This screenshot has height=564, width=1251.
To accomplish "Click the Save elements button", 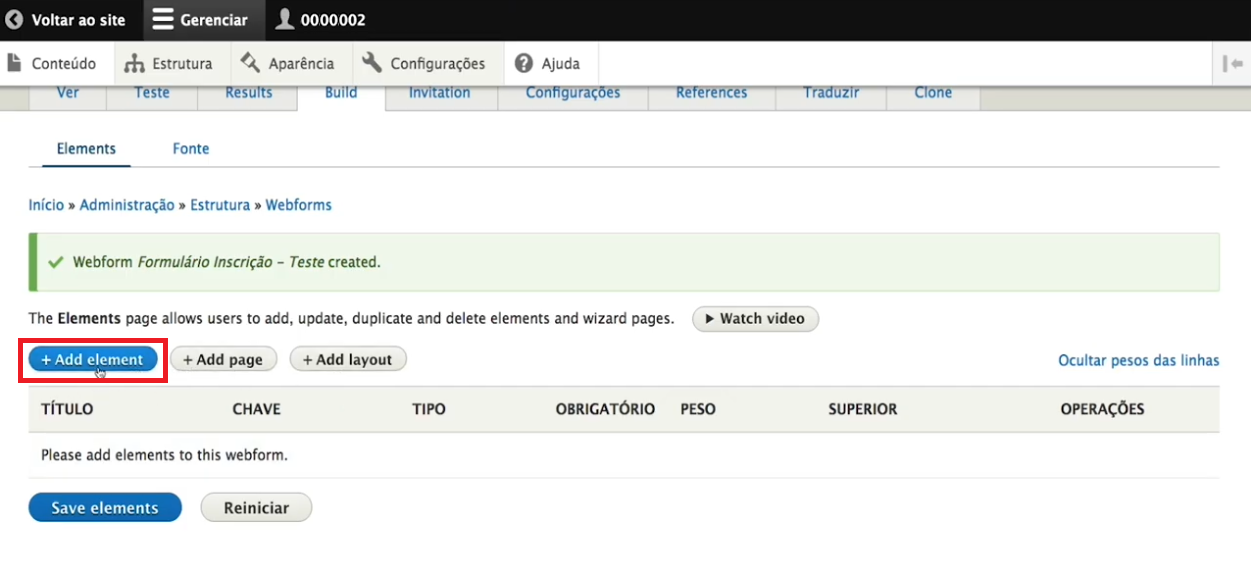I will tap(105, 508).
